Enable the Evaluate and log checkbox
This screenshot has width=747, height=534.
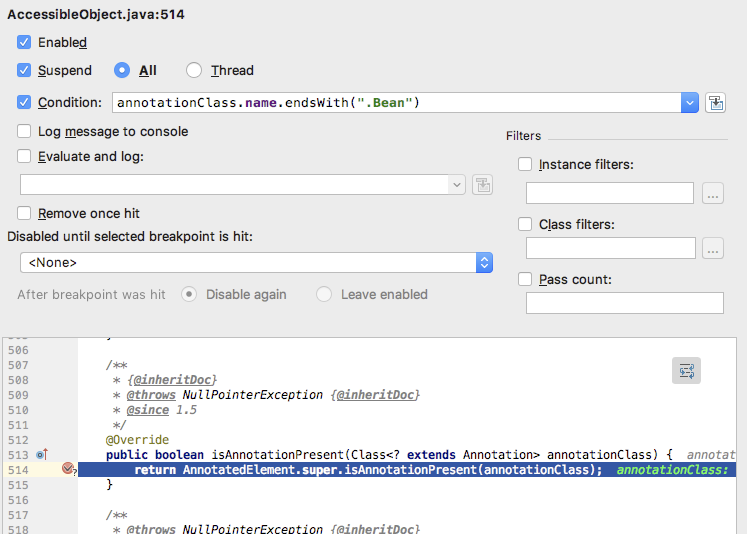point(24,156)
